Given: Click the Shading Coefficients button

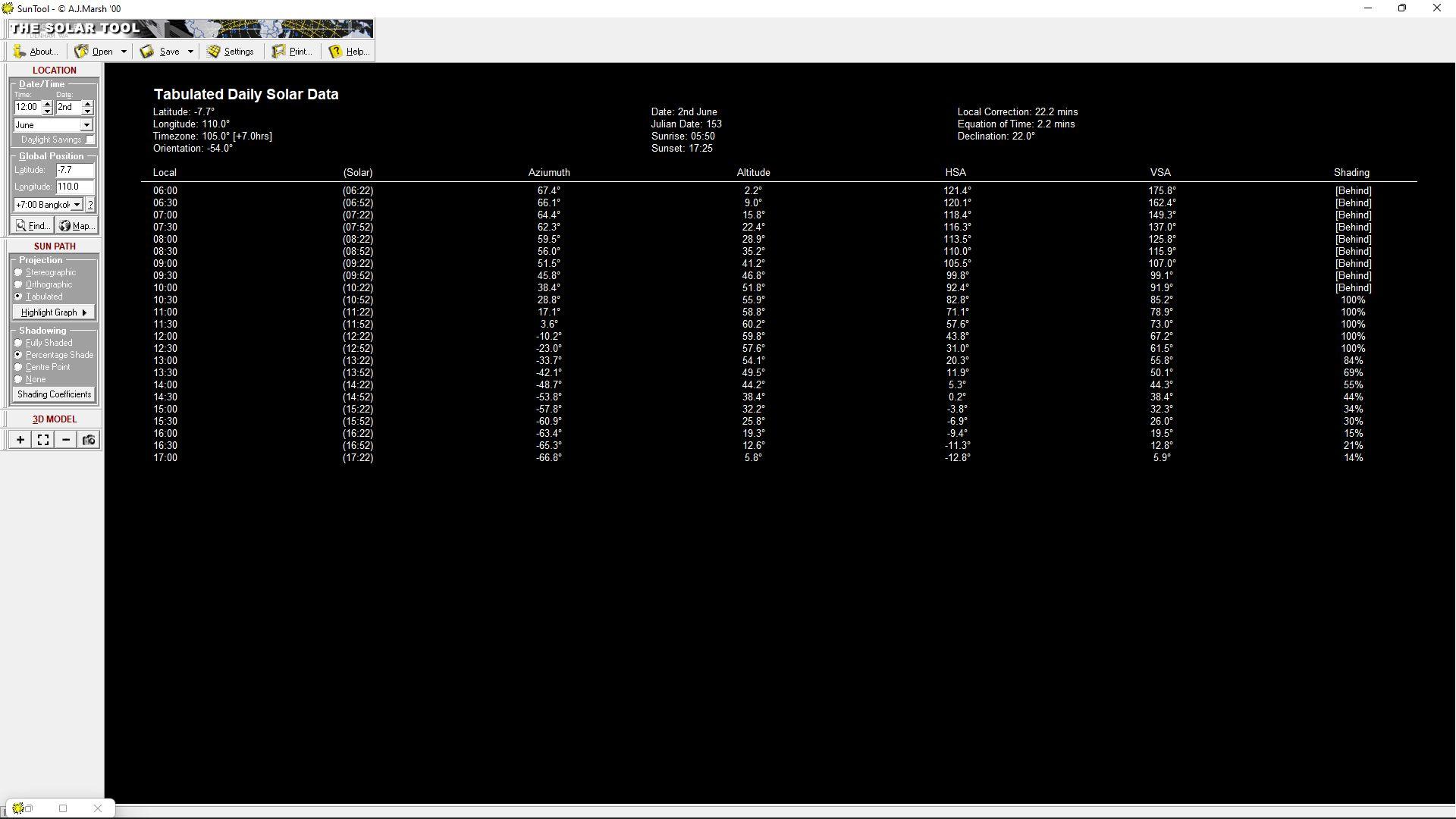Looking at the screenshot, I should tap(54, 394).
